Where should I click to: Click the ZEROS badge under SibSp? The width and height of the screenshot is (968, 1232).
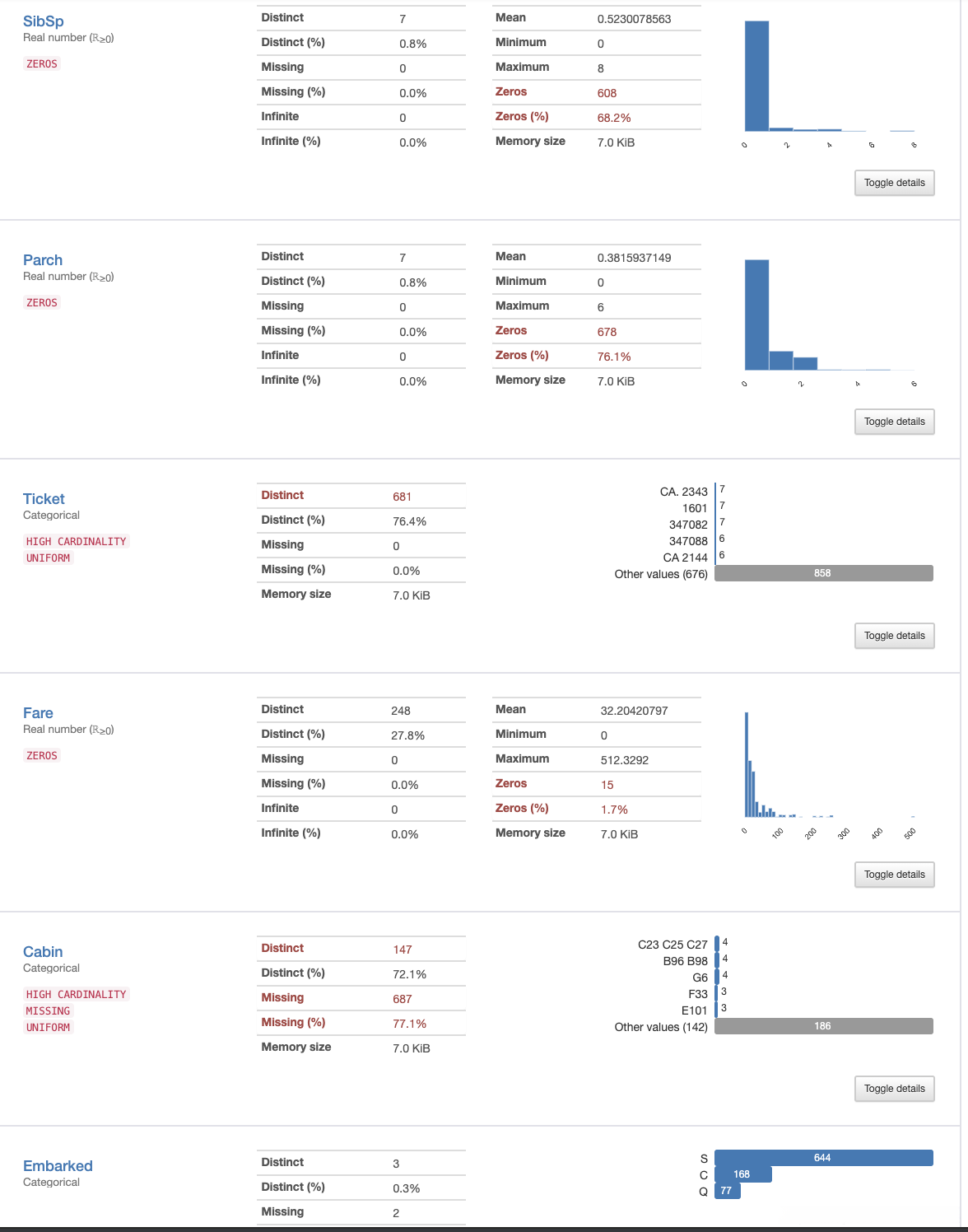[x=41, y=63]
